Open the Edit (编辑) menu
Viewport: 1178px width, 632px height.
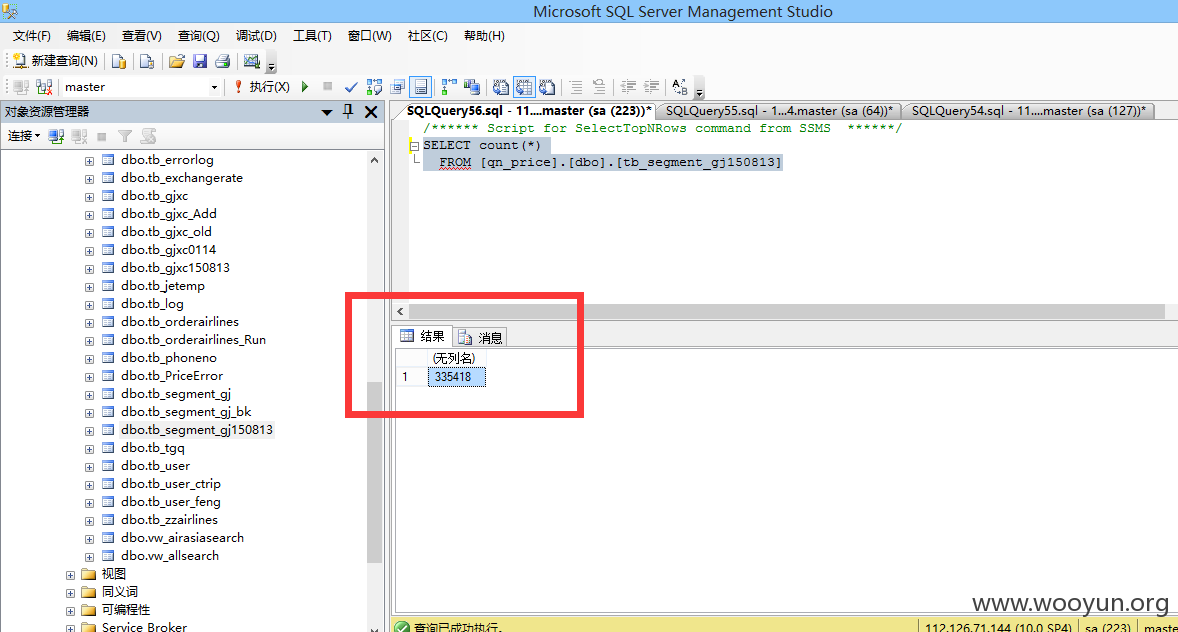(86, 36)
